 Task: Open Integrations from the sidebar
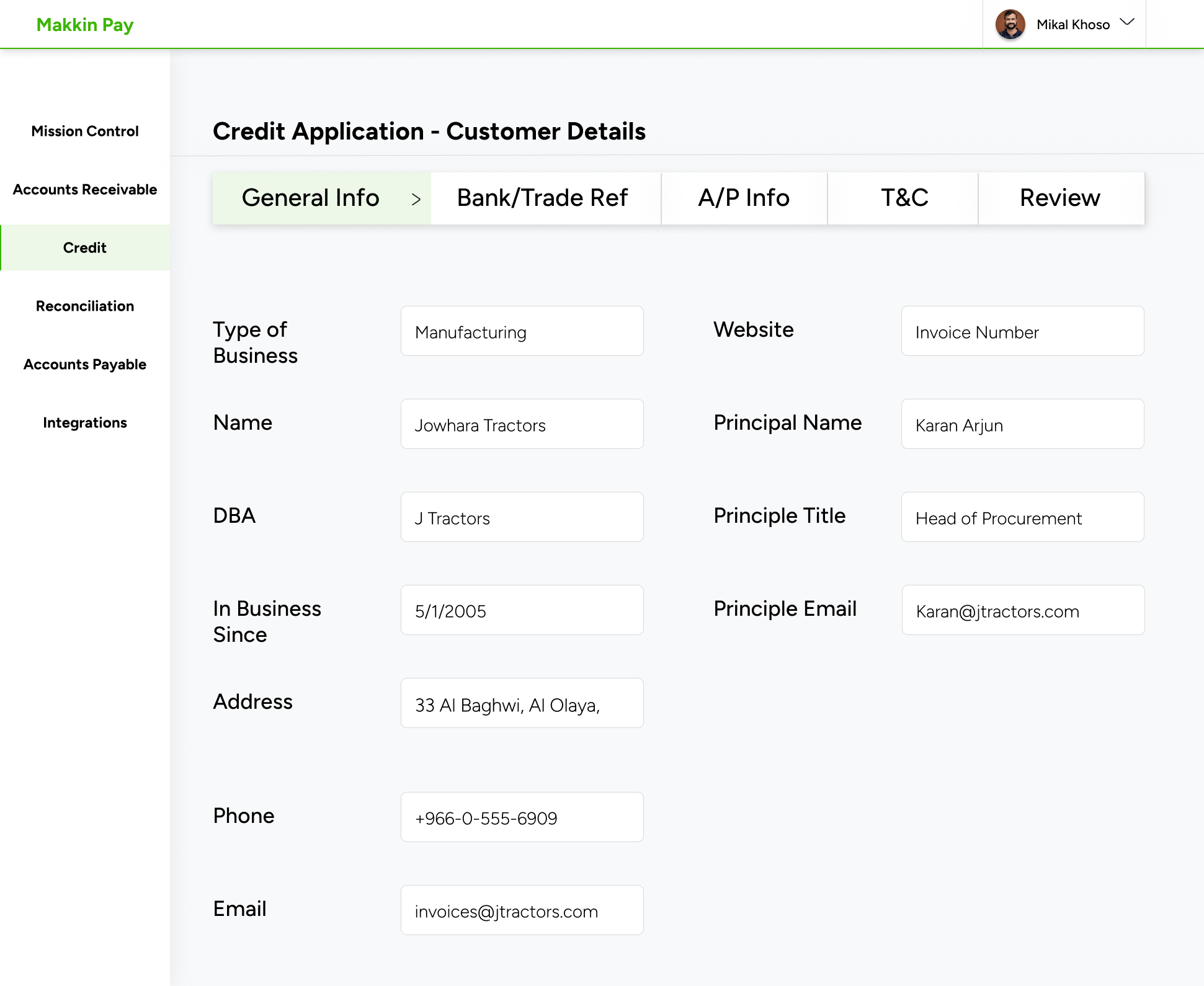coord(85,423)
